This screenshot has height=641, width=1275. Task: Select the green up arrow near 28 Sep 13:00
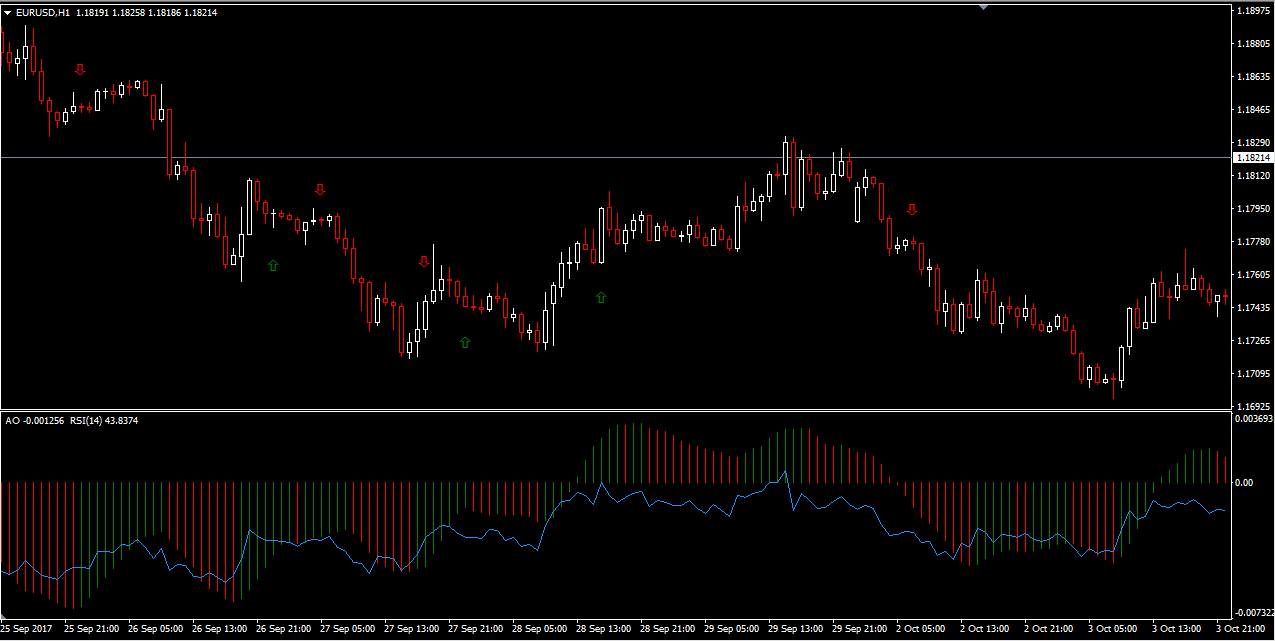click(x=601, y=297)
